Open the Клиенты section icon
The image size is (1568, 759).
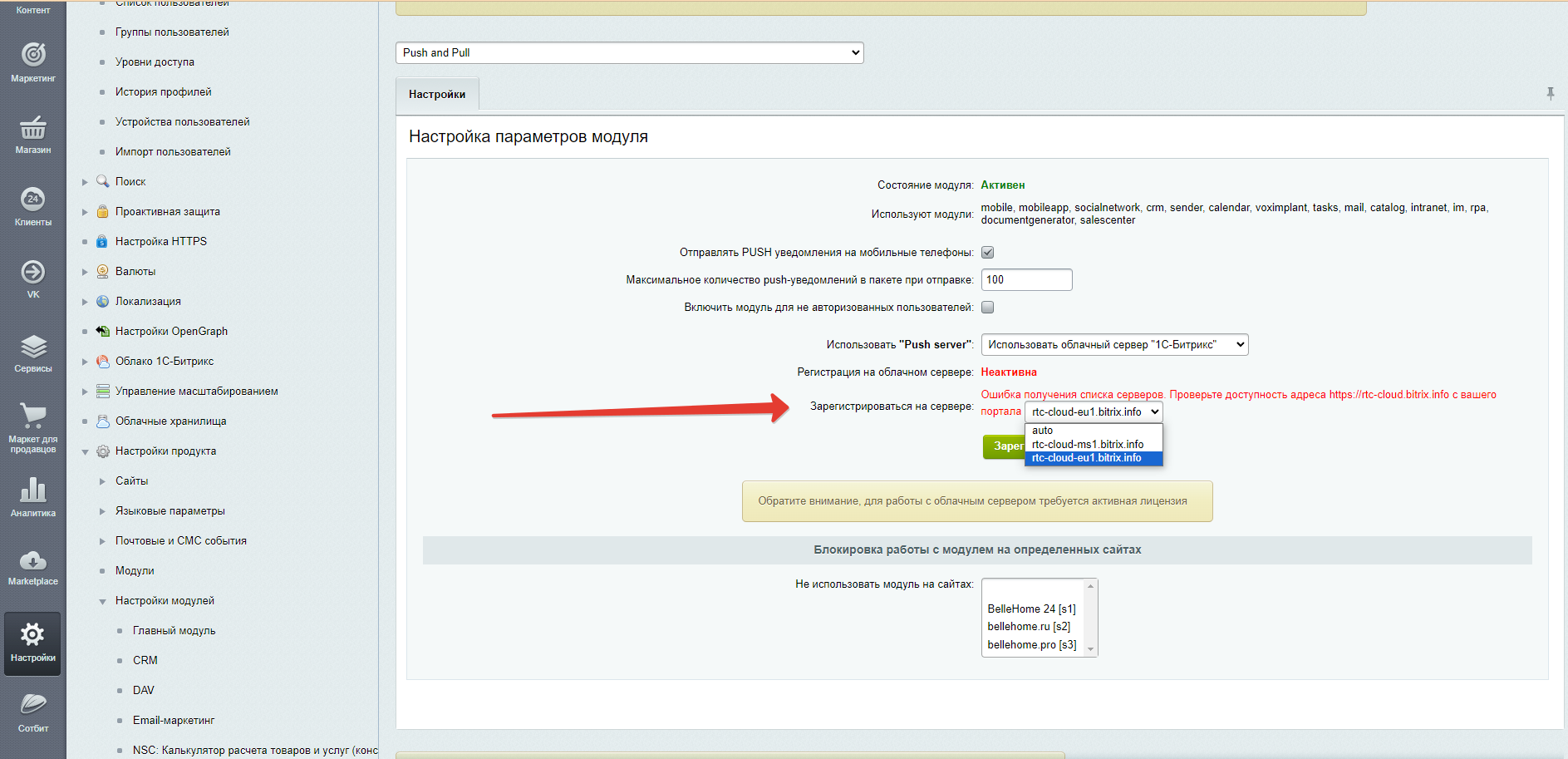[33, 200]
